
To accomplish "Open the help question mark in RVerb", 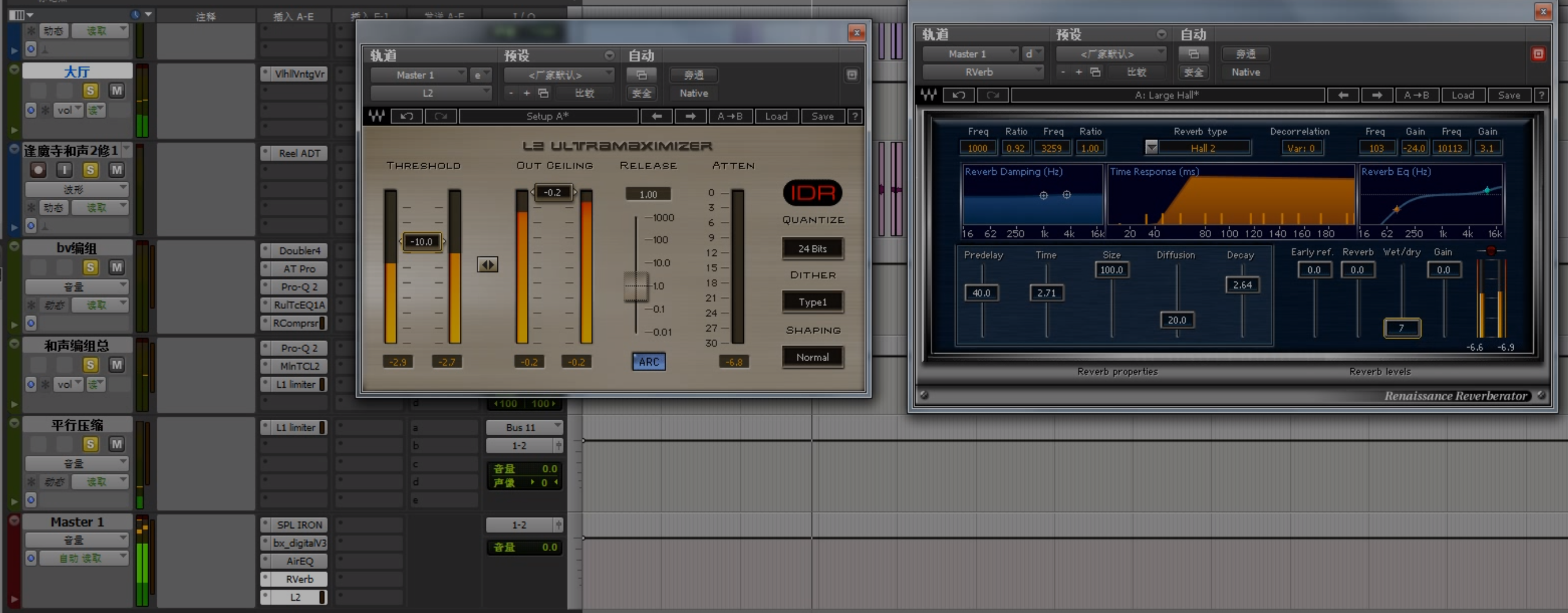I will (x=1541, y=95).
